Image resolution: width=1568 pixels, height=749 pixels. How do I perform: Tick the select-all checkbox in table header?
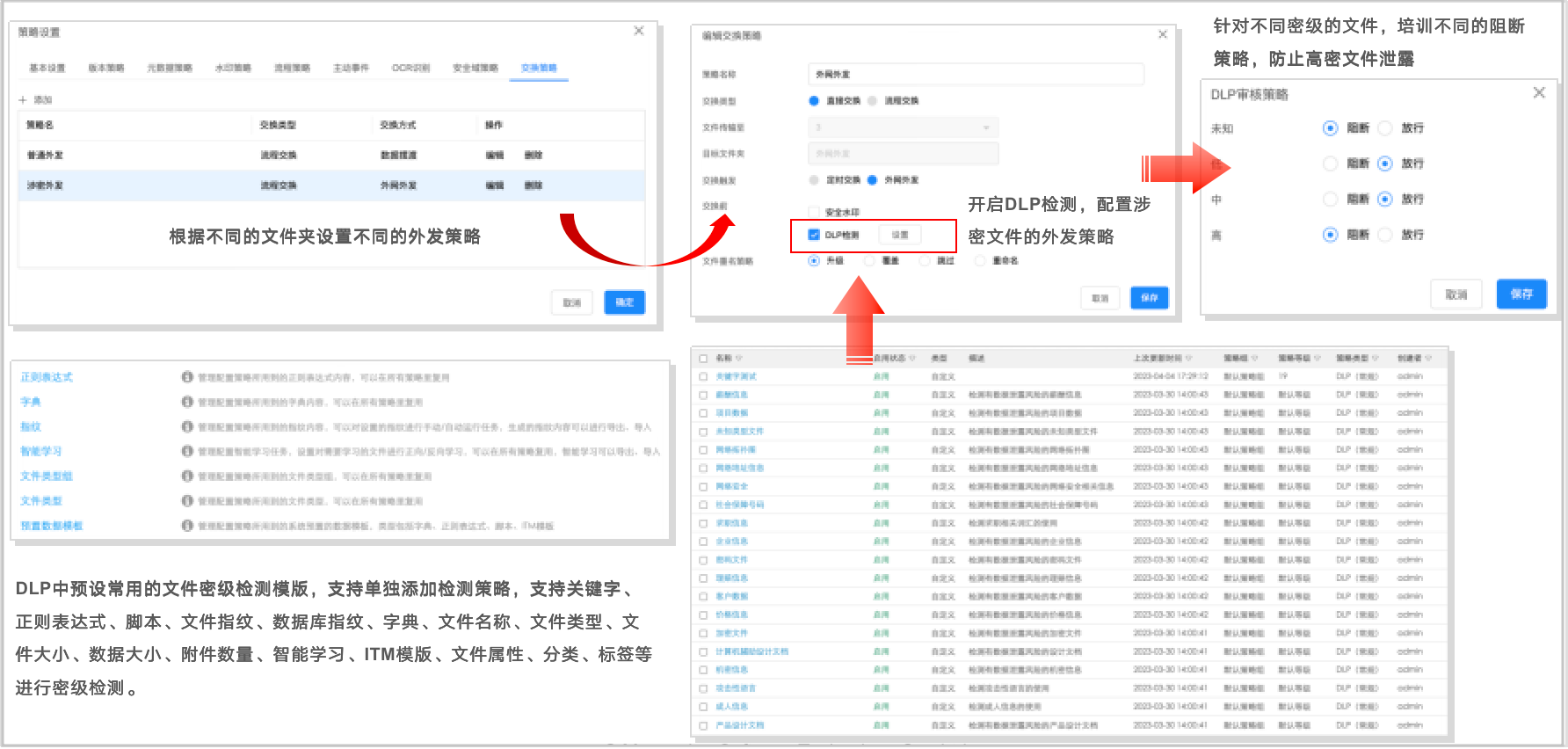(x=703, y=359)
